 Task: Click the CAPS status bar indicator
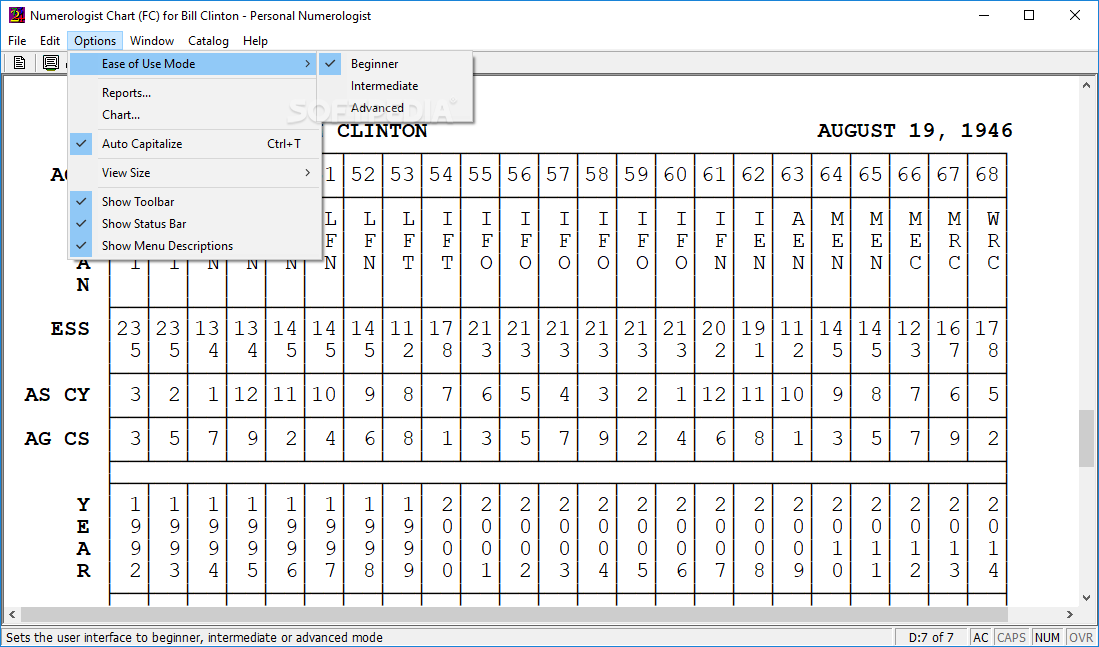(x=1011, y=637)
